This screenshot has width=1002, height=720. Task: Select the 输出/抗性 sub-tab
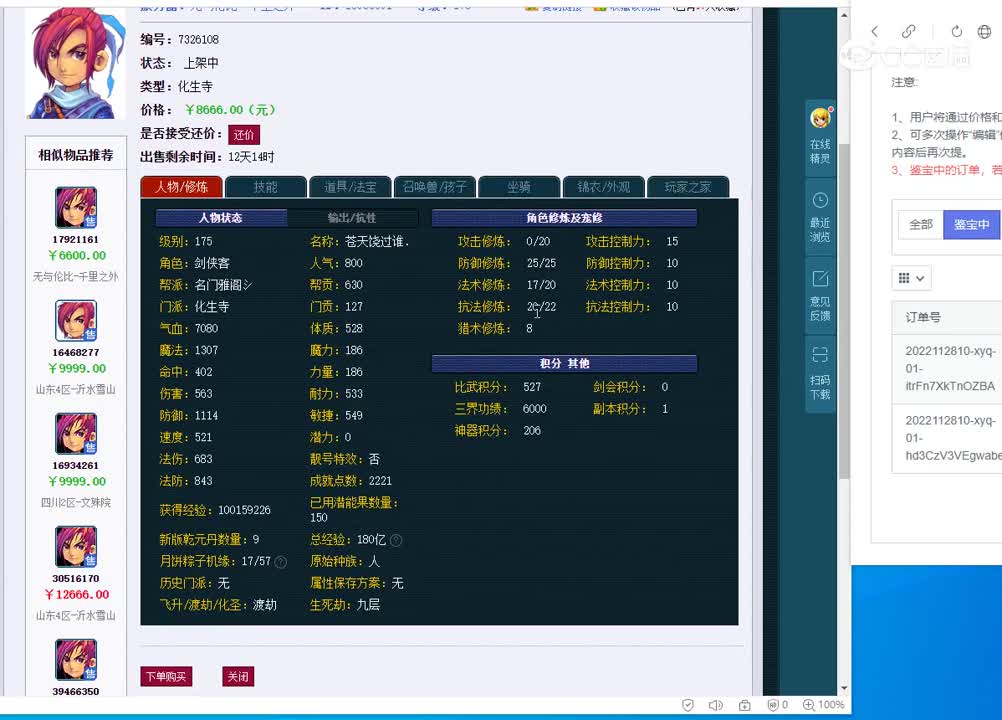(x=352, y=218)
